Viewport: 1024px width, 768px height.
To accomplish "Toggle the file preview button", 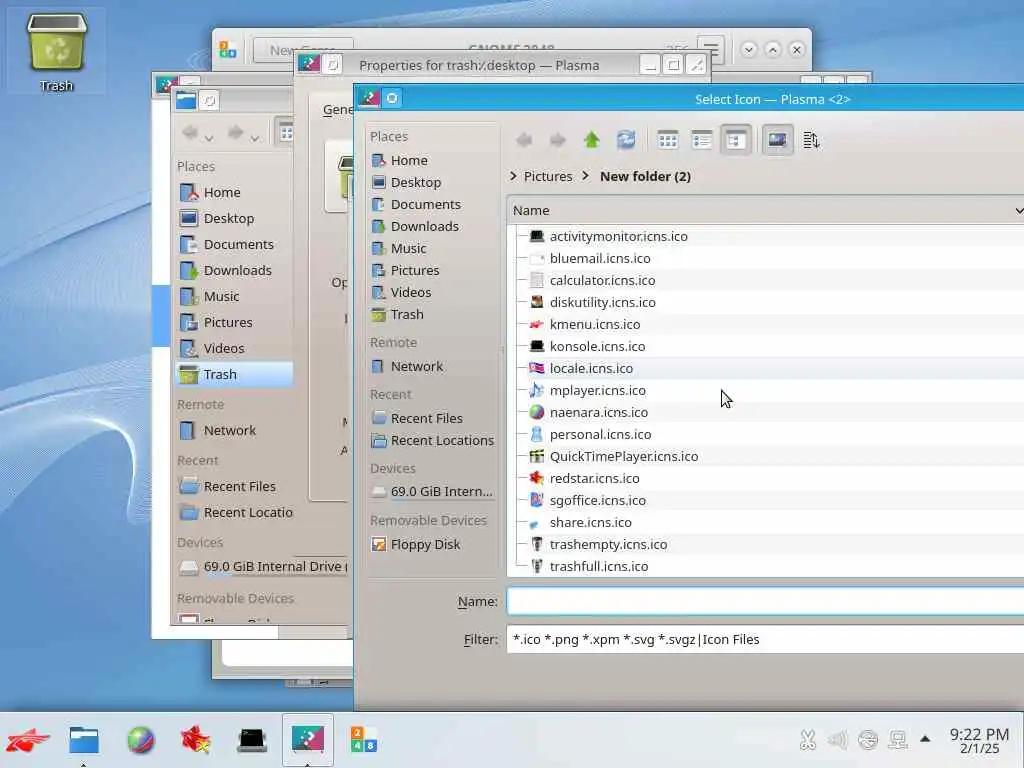I will (x=777, y=140).
